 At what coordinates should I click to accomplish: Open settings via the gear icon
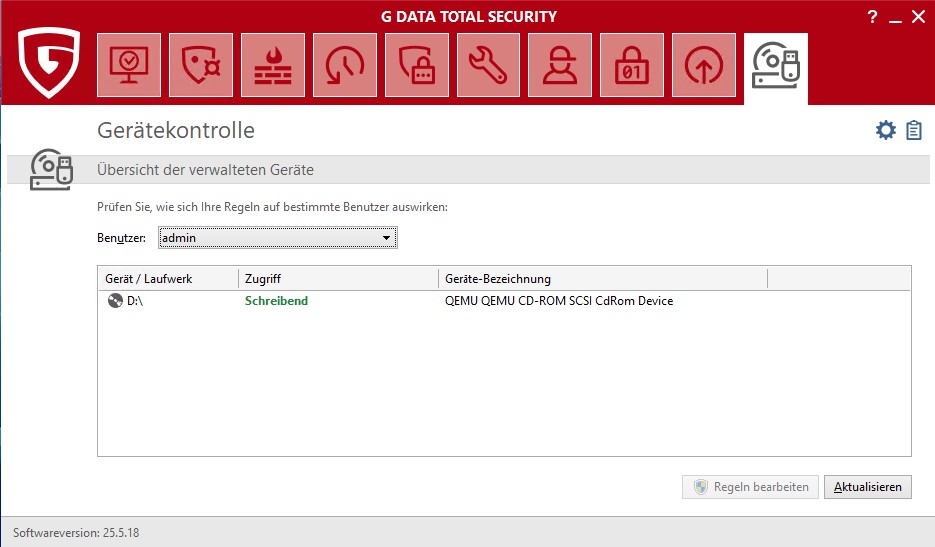coord(885,131)
